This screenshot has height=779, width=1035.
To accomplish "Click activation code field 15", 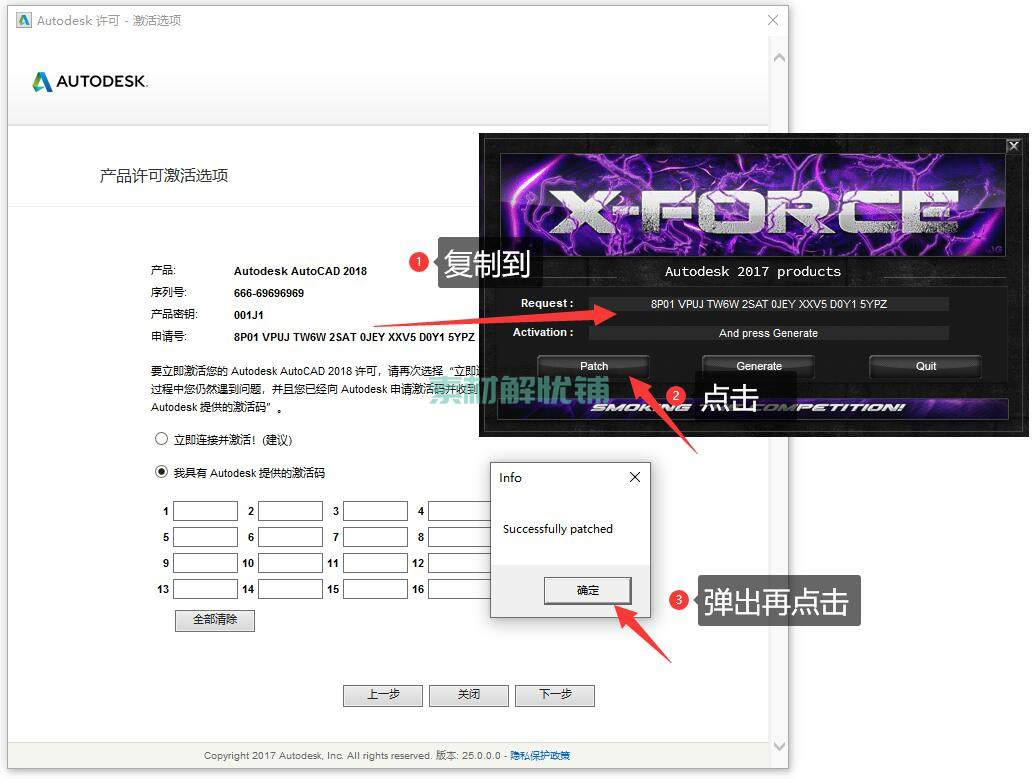I will [376, 589].
